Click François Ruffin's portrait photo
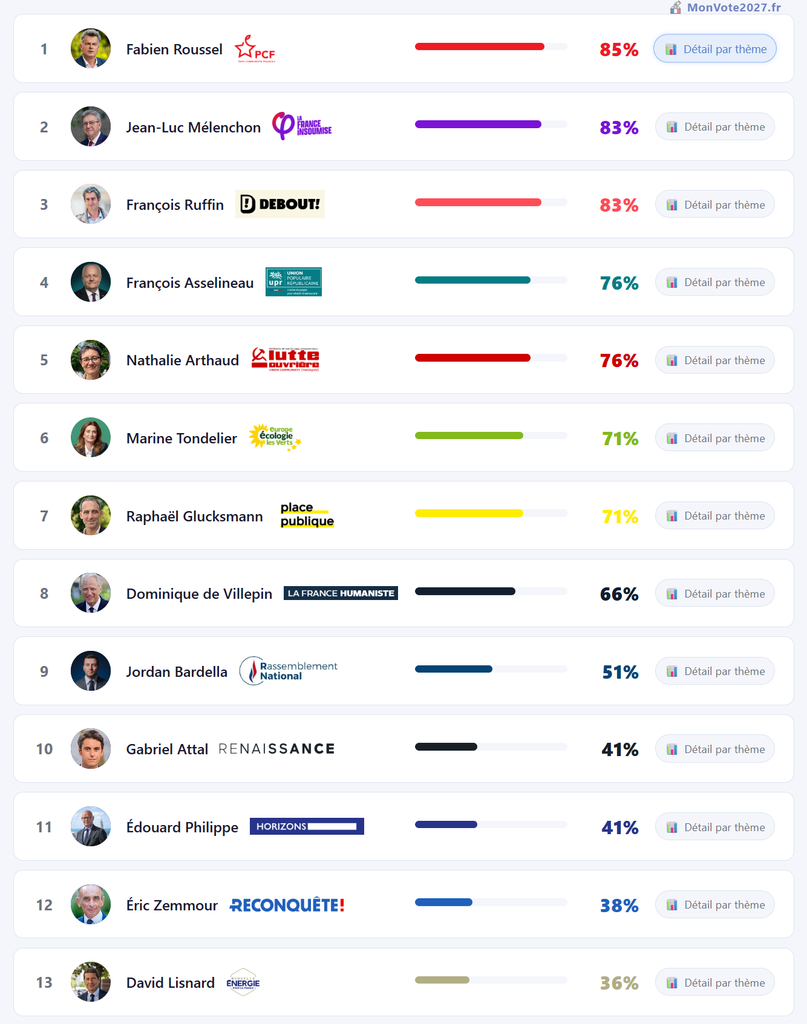This screenshot has width=807, height=1024. tap(91, 204)
